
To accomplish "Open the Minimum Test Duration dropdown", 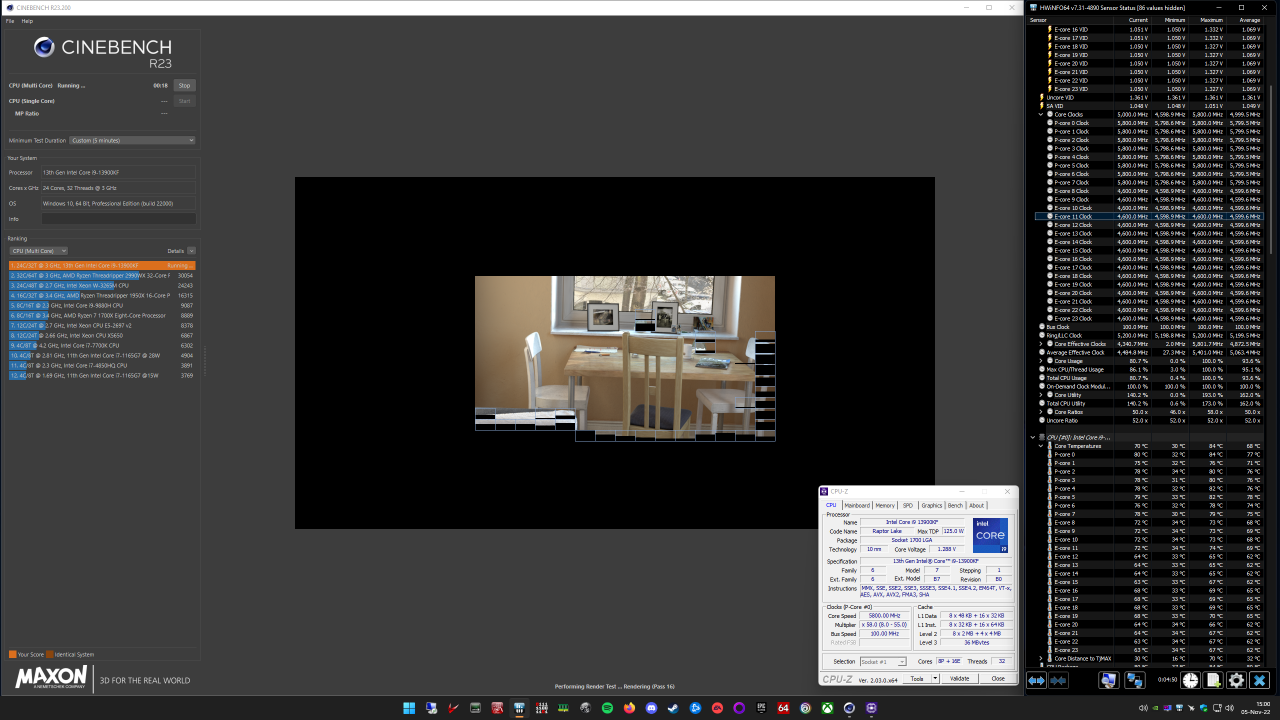I will coord(130,140).
